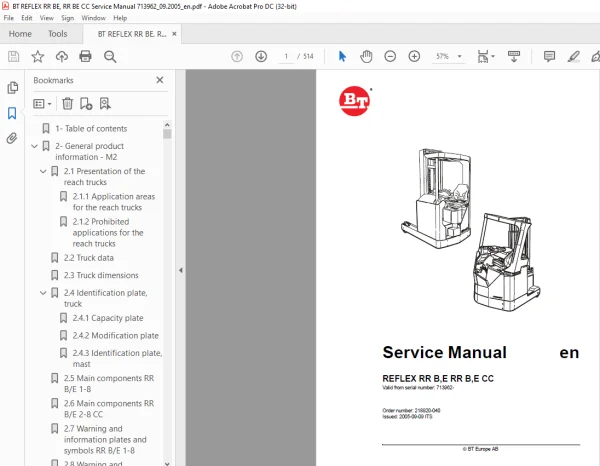Open the Attachments paperclip panel
The image size is (600, 466).
[x=12, y=138]
